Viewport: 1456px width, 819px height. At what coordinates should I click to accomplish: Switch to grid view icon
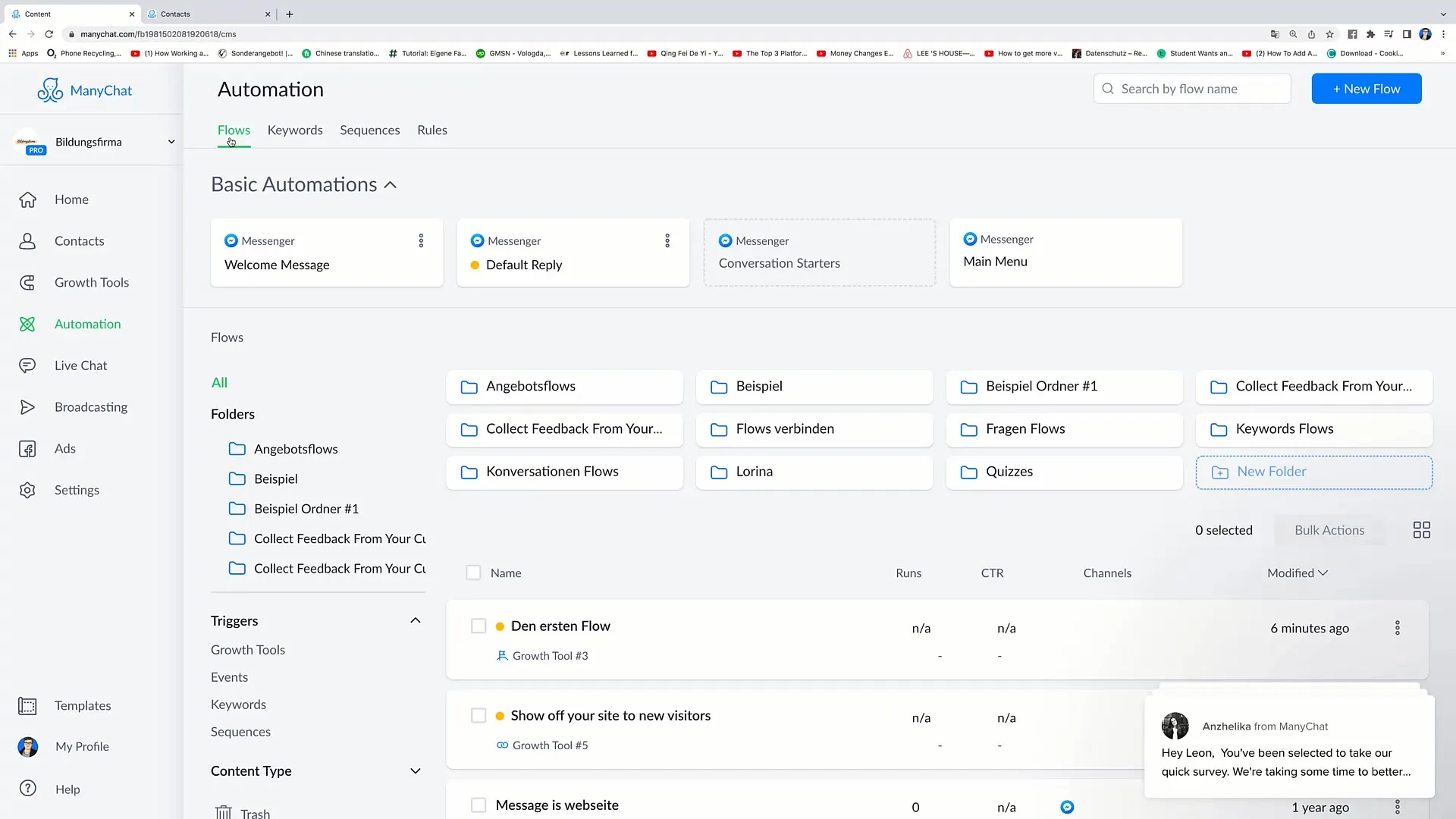(x=1422, y=530)
